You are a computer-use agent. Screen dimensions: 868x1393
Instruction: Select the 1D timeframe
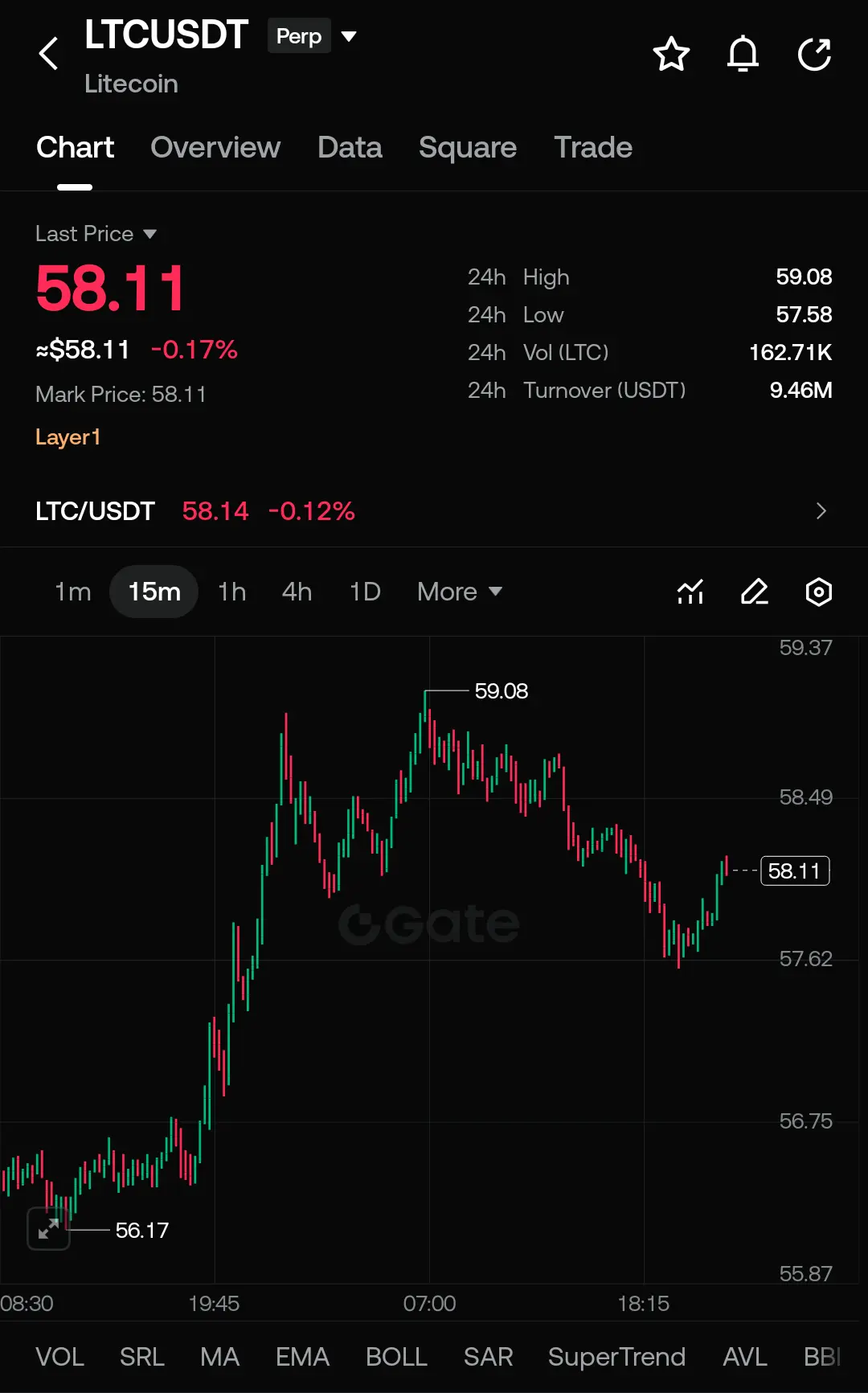[x=365, y=592]
